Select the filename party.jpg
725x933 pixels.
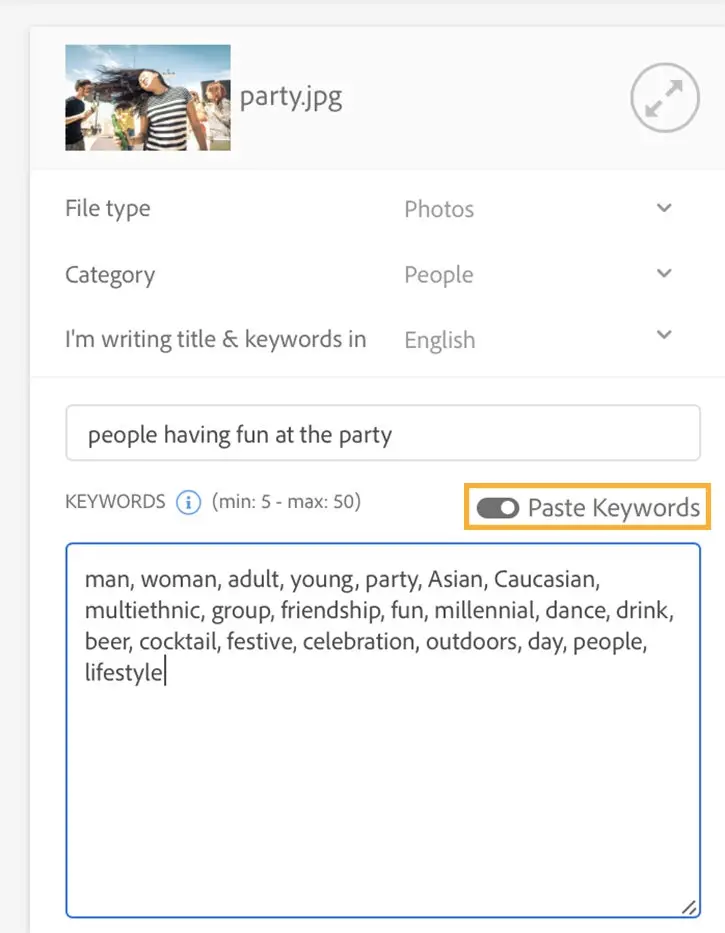[291, 98]
